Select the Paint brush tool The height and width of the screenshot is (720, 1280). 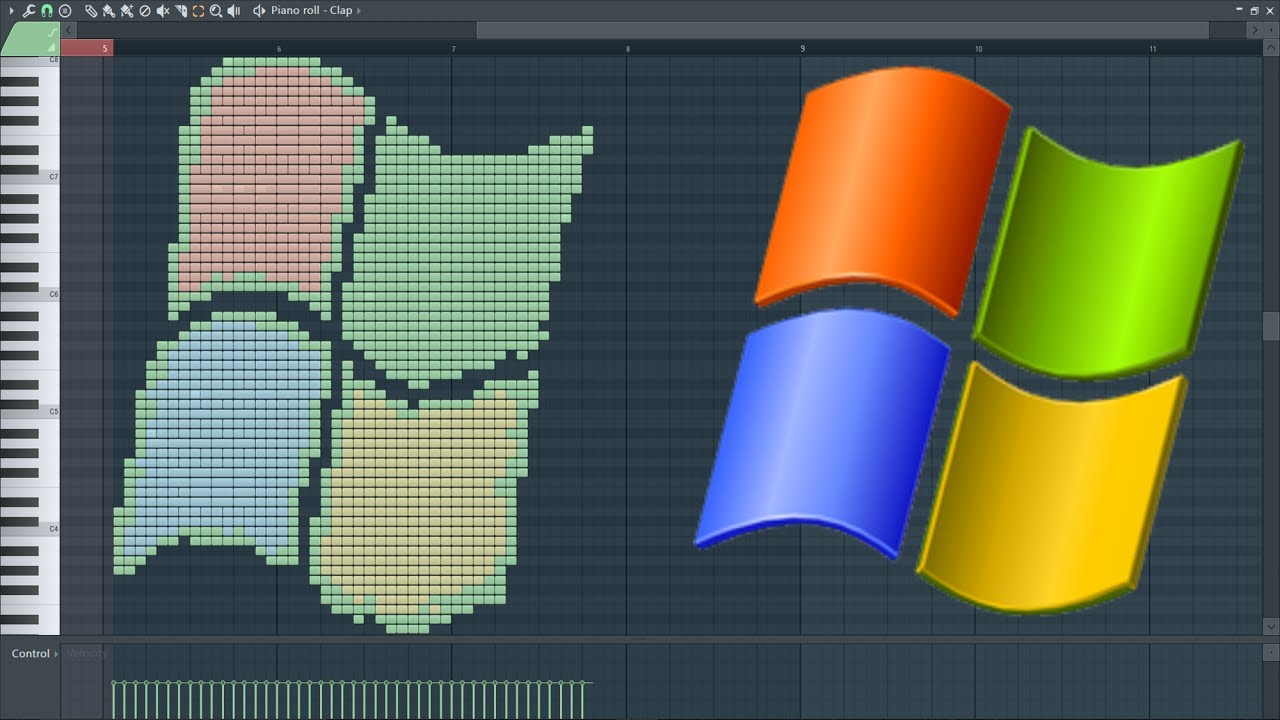click(109, 11)
